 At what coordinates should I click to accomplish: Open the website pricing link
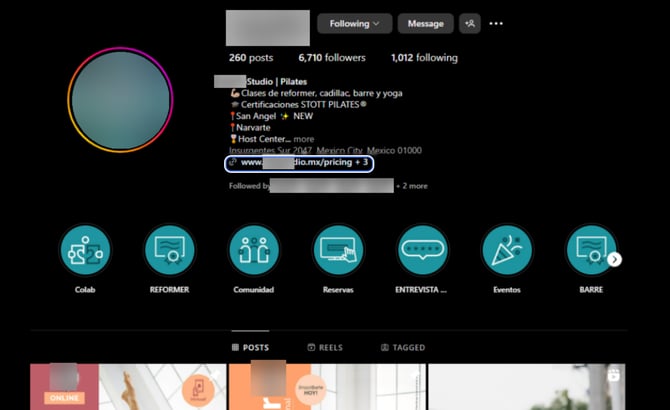click(x=299, y=164)
